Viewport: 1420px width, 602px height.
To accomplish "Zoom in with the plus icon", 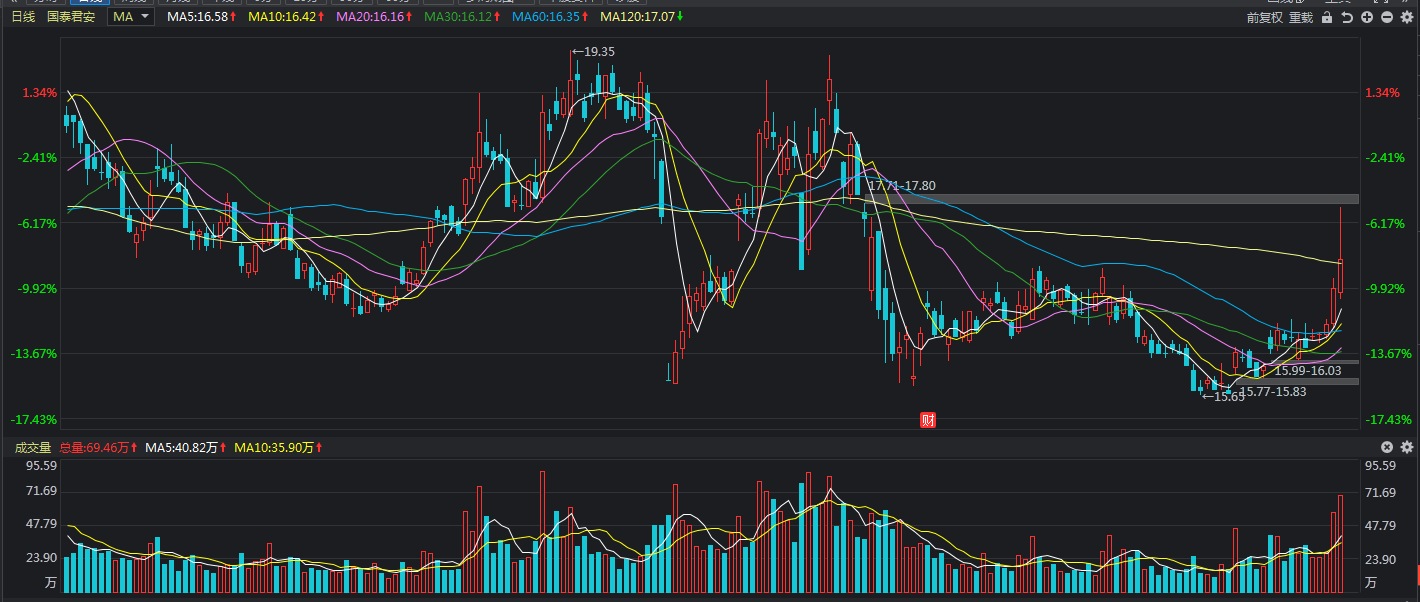I will pyautogui.click(x=1367, y=17).
